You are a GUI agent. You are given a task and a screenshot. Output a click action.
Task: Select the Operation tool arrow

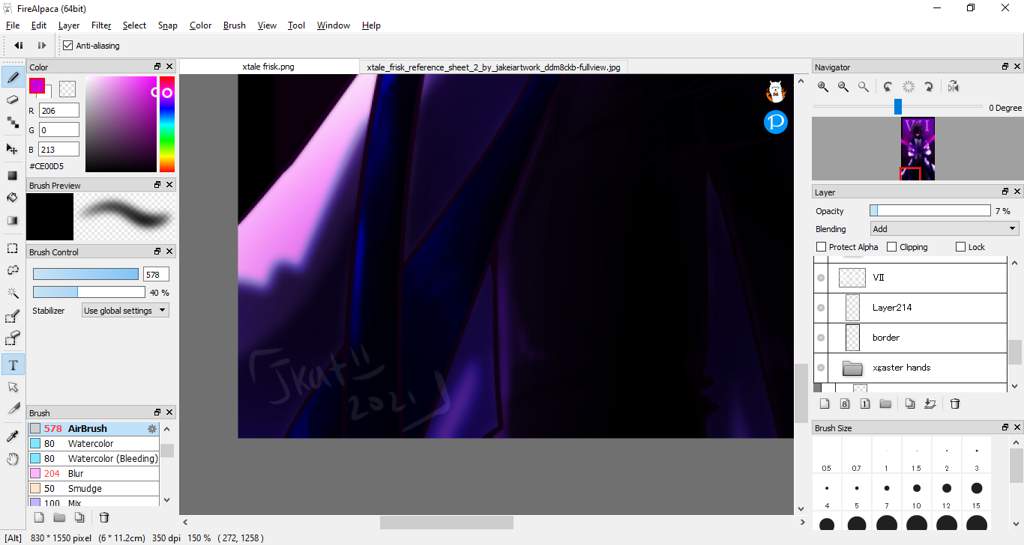point(12,387)
